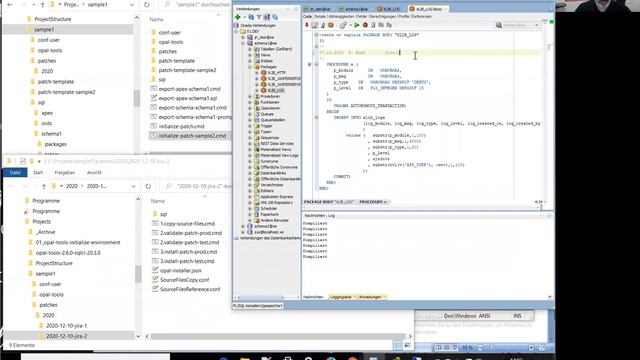640x360 pixels.
Task: Switch to details view icon in lower Explorer
Action: tap(398, 345)
